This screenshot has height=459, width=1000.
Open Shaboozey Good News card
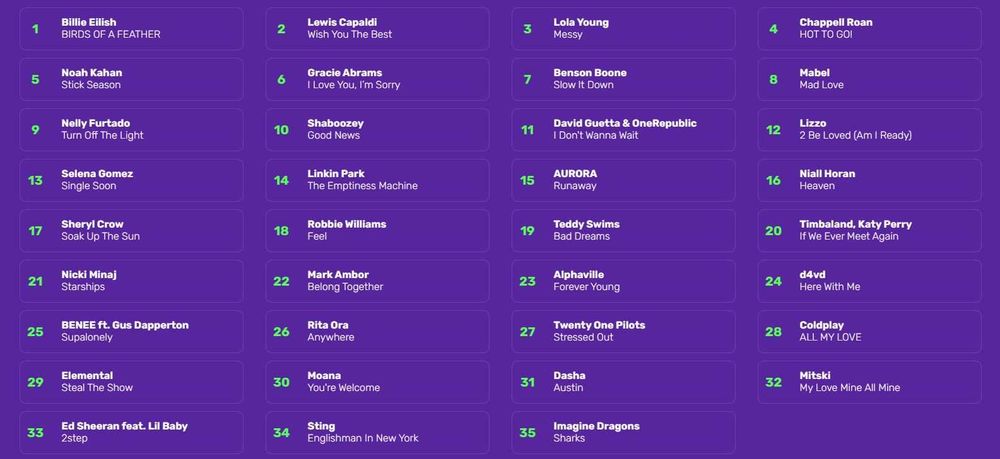(377, 130)
